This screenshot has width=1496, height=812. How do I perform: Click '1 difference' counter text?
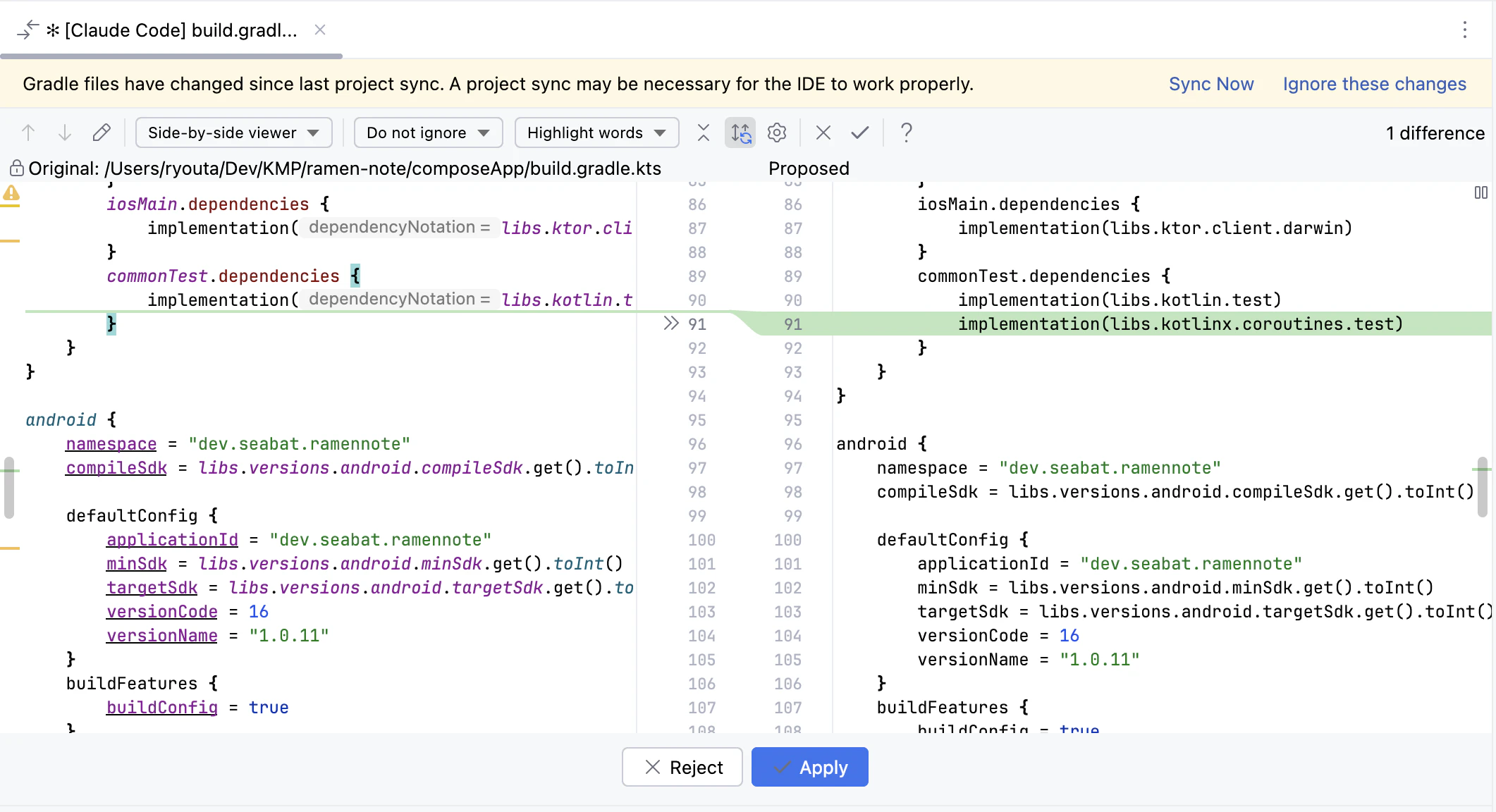1435,133
